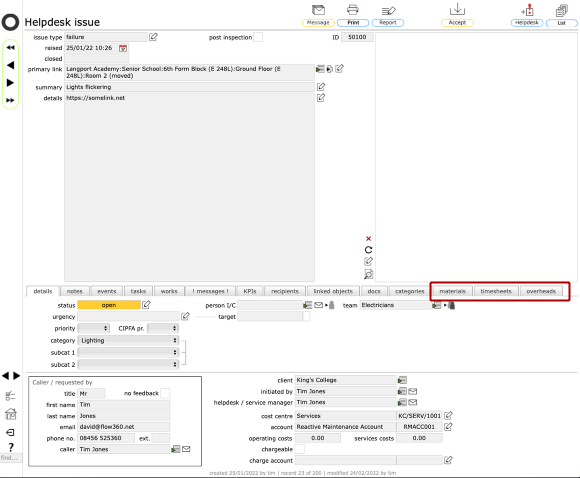This screenshot has height=478, width=580.
Task: Open the List view icon
Action: (x=562, y=10)
